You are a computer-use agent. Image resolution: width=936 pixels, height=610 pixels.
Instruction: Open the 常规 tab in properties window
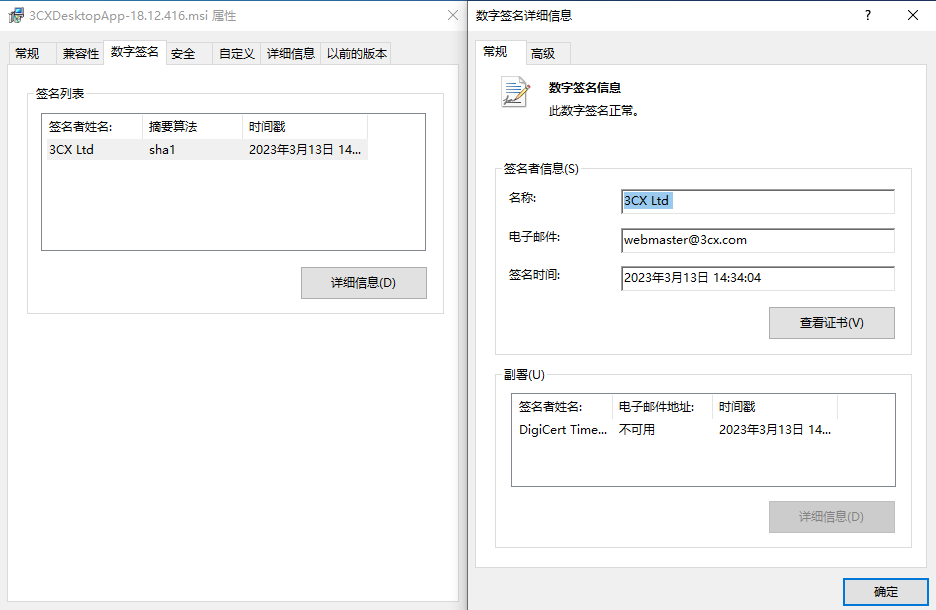click(x=32, y=54)
